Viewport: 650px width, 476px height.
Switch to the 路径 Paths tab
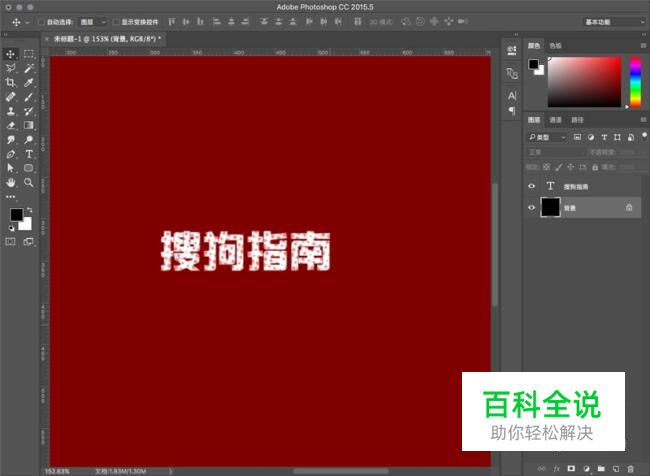click(x=577, y=120)
